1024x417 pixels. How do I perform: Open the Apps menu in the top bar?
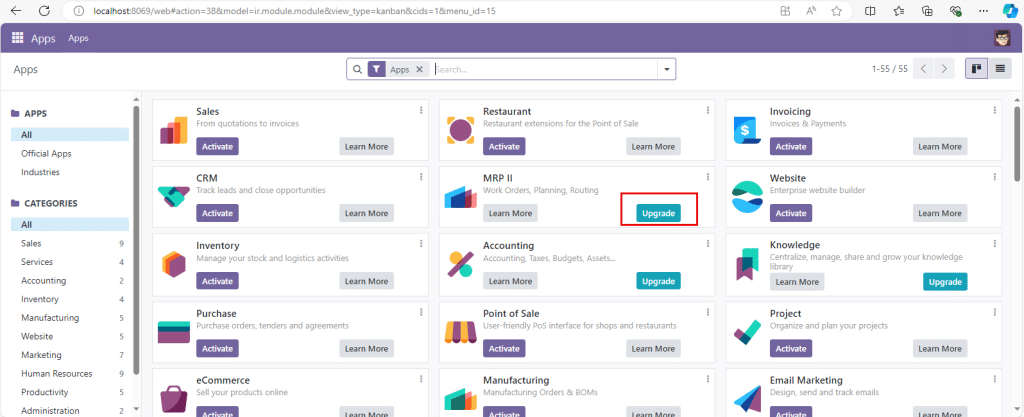(78, 38)
